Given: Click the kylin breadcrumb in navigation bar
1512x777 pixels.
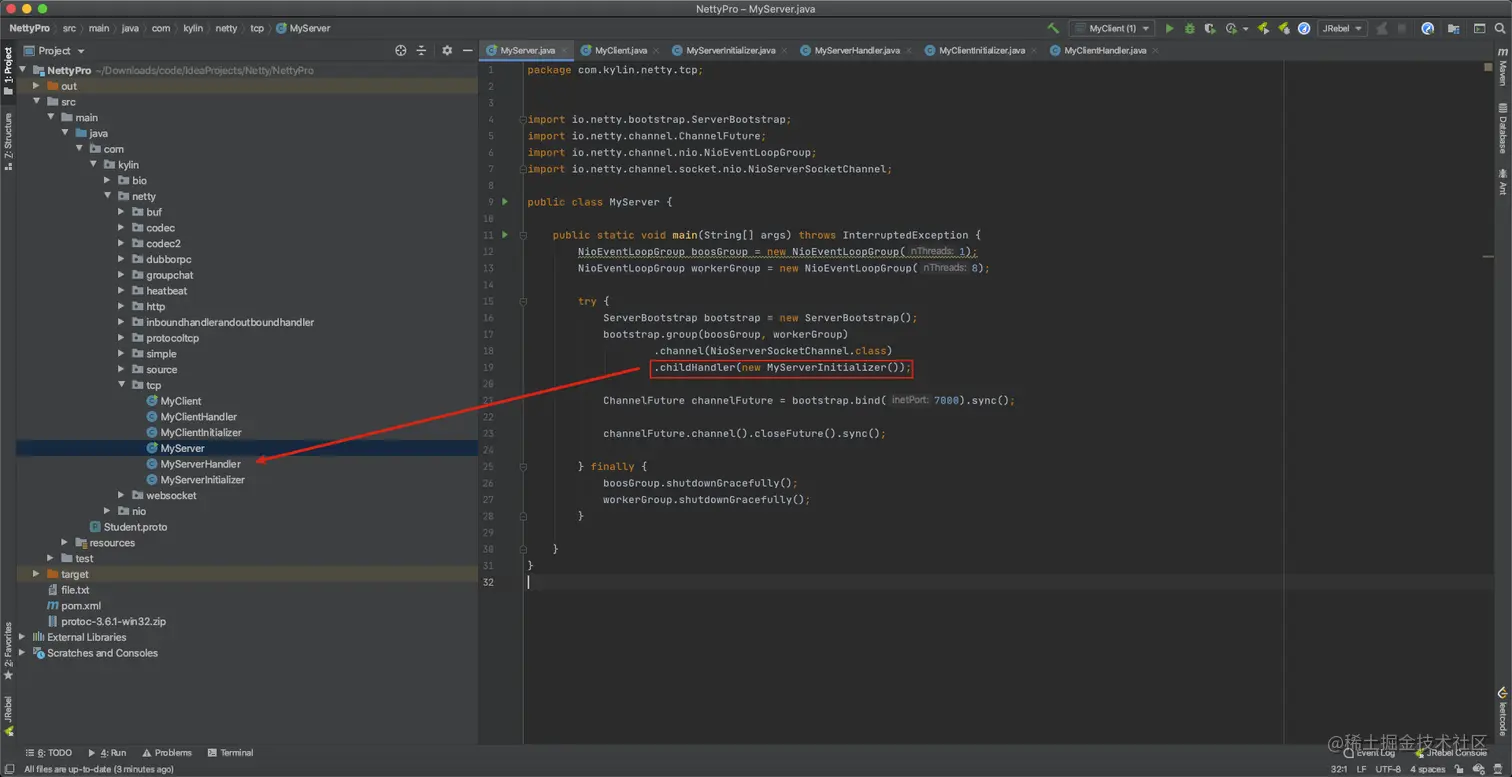Looking at the screenshot, I should click(192, 28).
